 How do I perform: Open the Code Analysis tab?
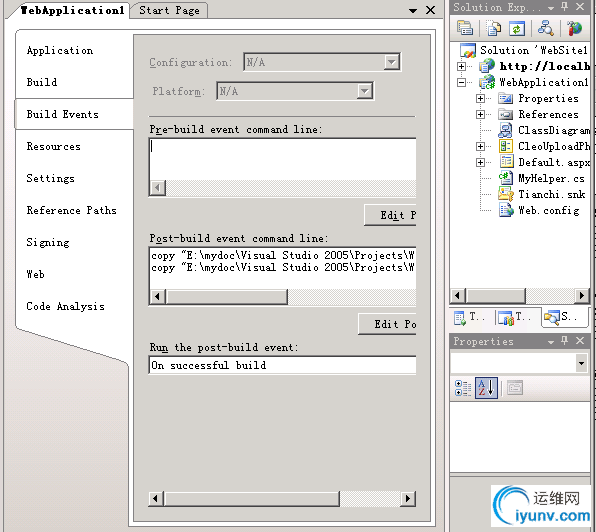65,306
